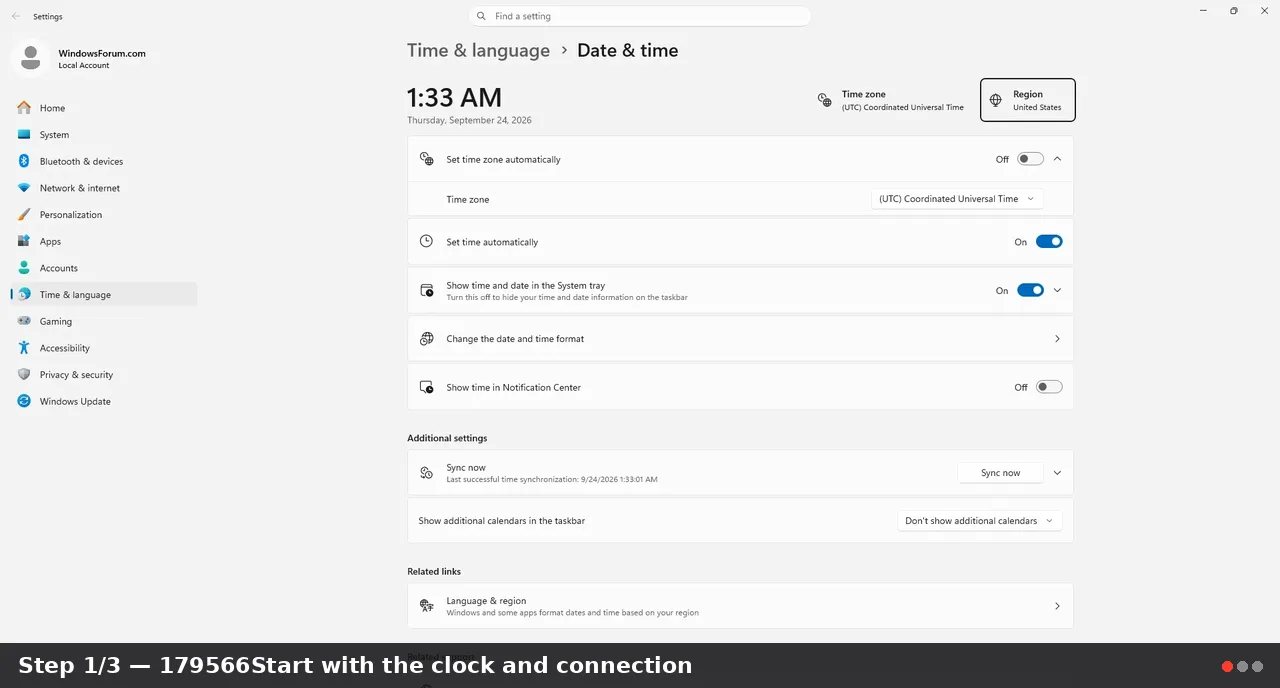Focus the Find a setting search box

click(x=640, y=16)
